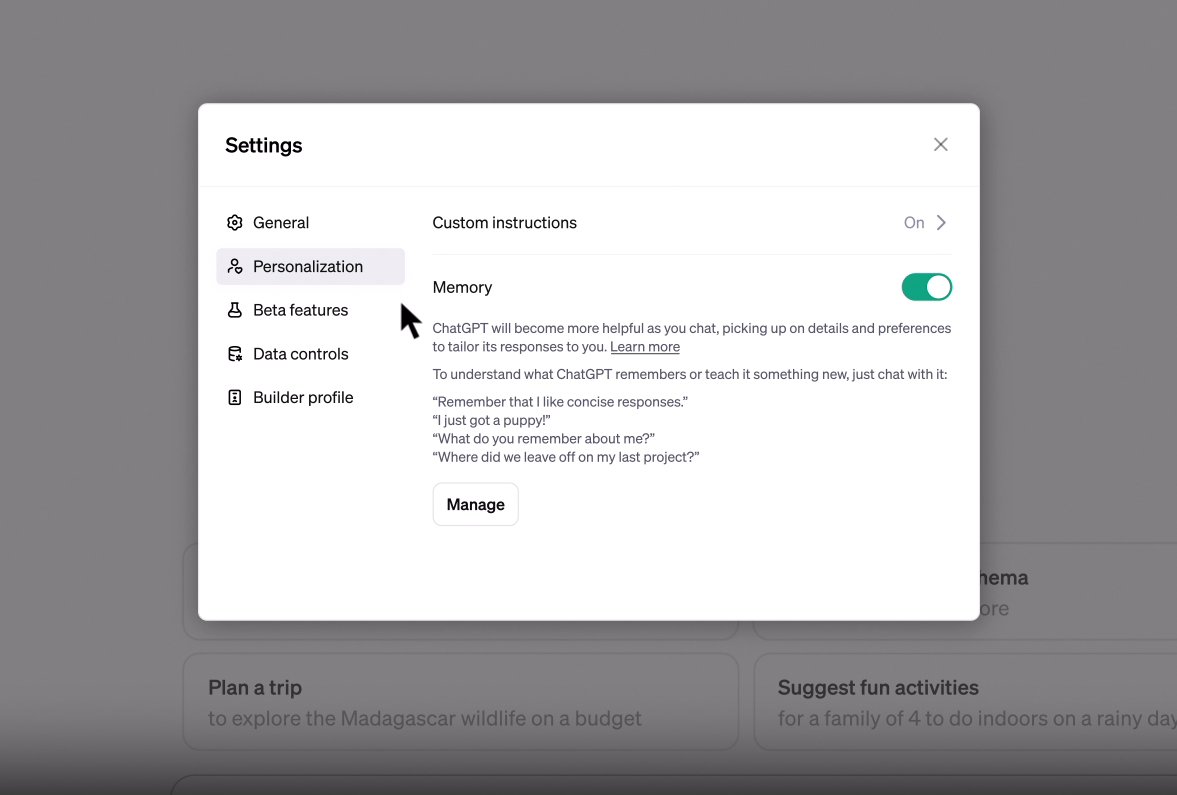Turn off the Memory toggle
This screenshot has height=795, width=1177.
coord(926,288)
